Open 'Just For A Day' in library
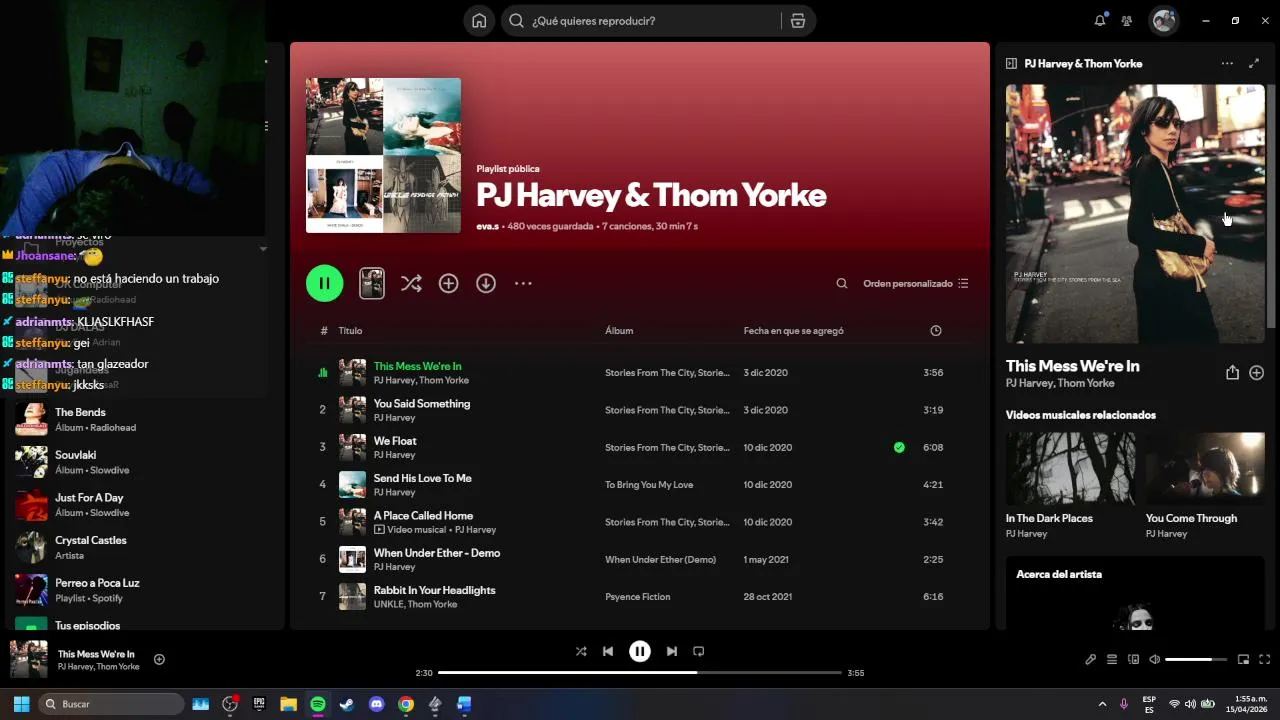 click(x=143, y=505)
